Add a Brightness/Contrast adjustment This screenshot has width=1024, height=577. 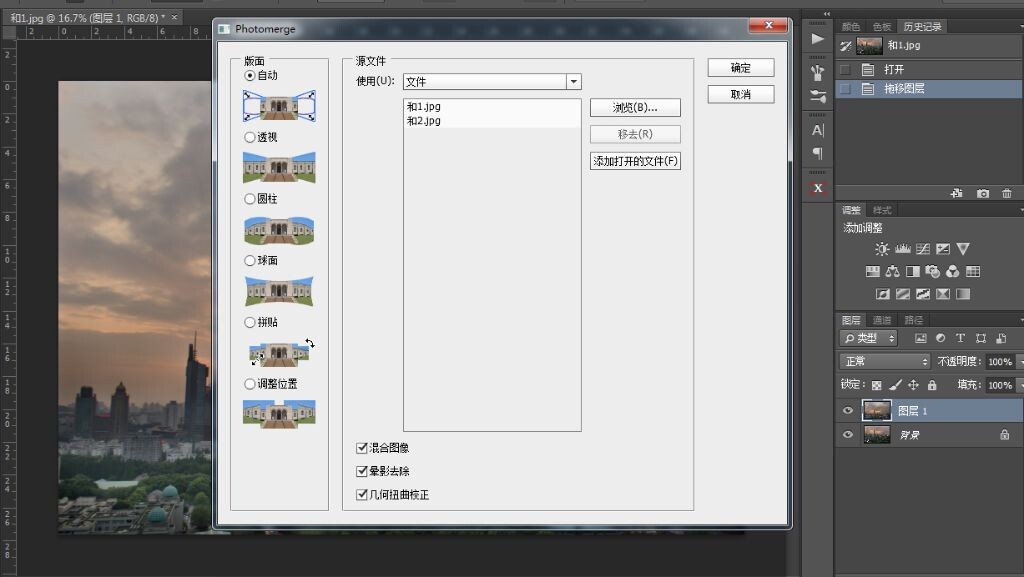[882, 249]
